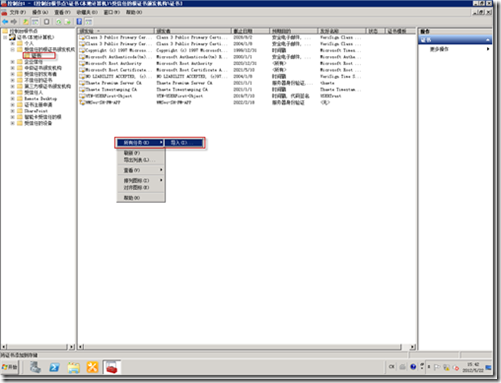This screenshot has height=383, width=501.
Task: Click the blue Help question mark icon
Action: point(79,22)
